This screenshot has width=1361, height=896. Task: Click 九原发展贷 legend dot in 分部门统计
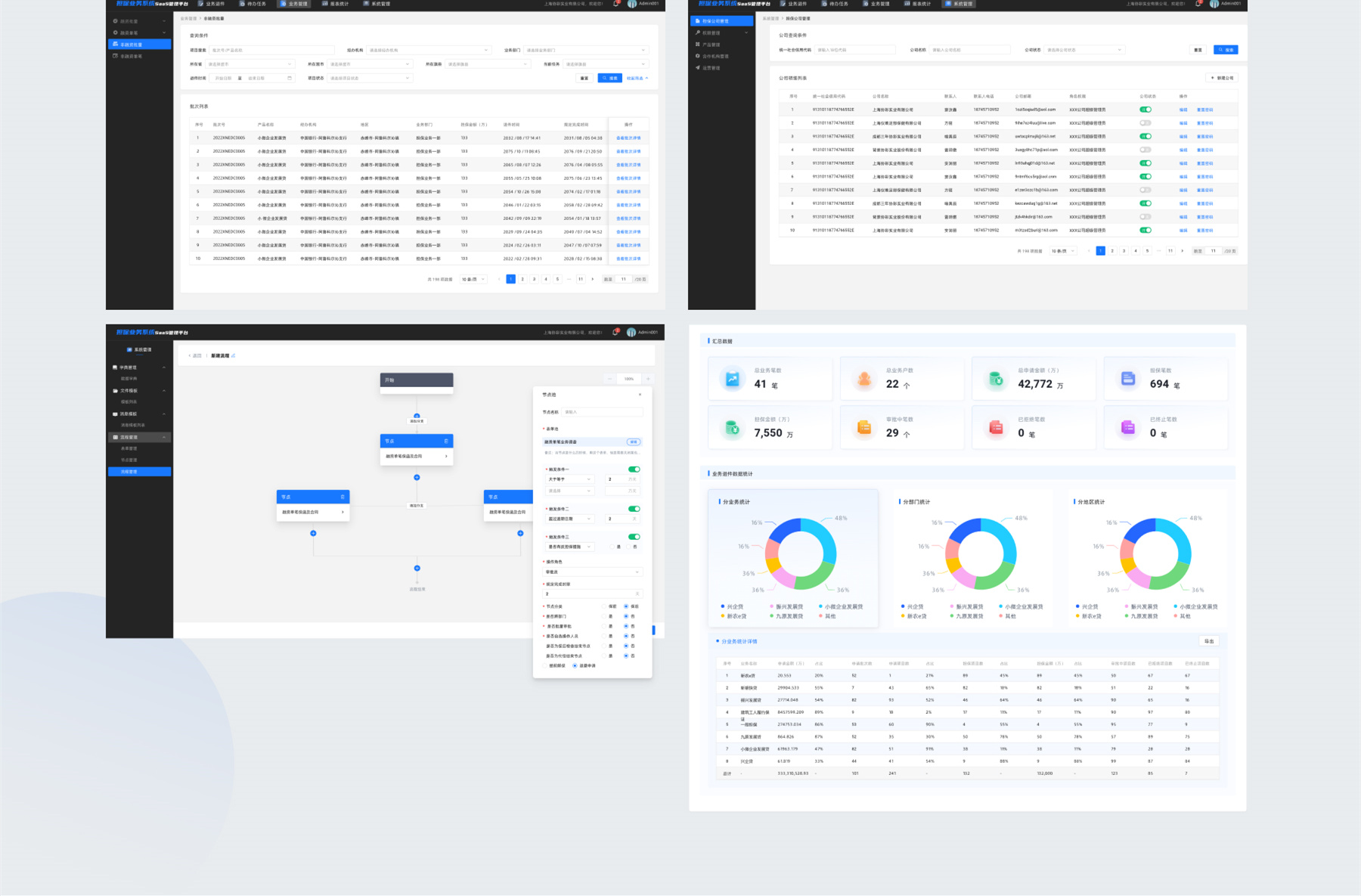952,616
